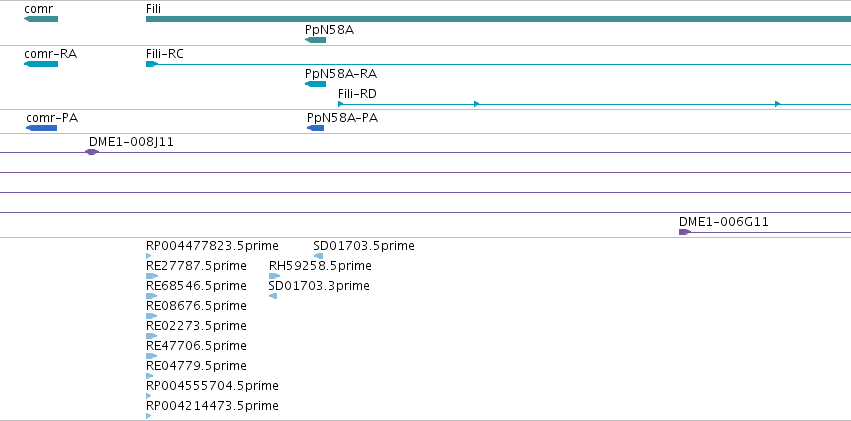Click the thick Fili gene bar

(498, 20)
